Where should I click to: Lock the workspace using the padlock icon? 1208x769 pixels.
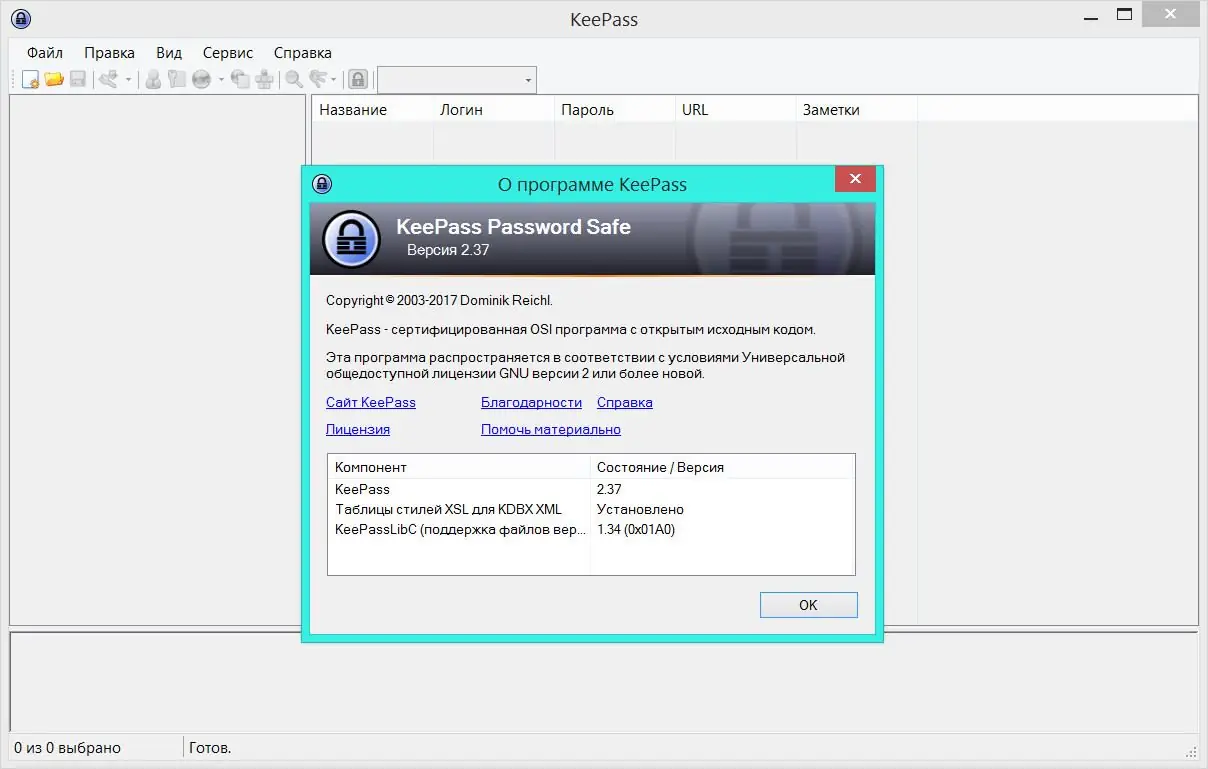coord(357,79)
